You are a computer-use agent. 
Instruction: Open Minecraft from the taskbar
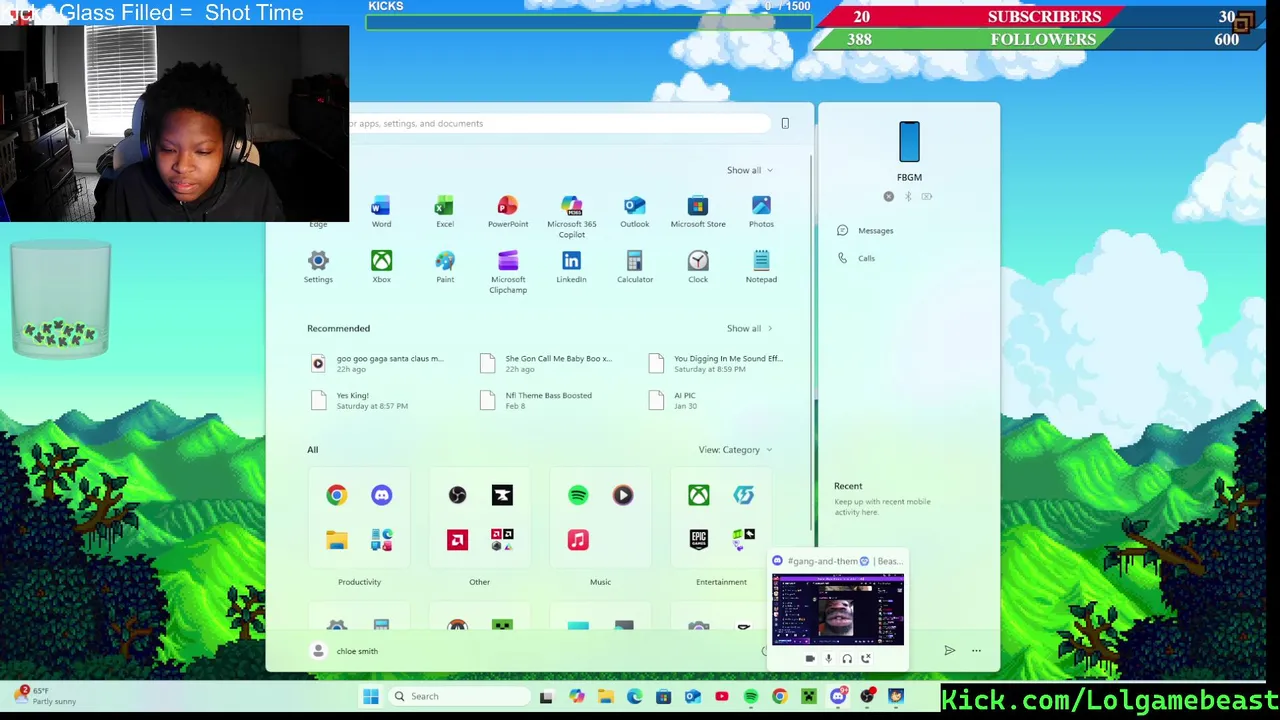click(809, 696)
